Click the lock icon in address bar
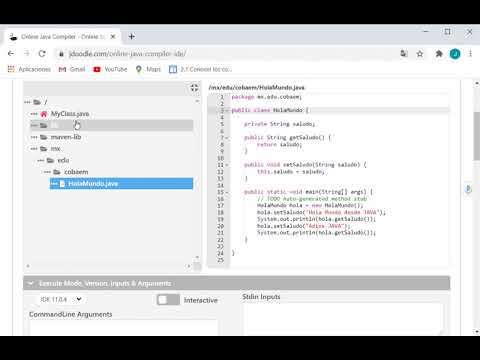Image resolution: width=480 pixels, height=360 pixels. [x=61, y=54]
